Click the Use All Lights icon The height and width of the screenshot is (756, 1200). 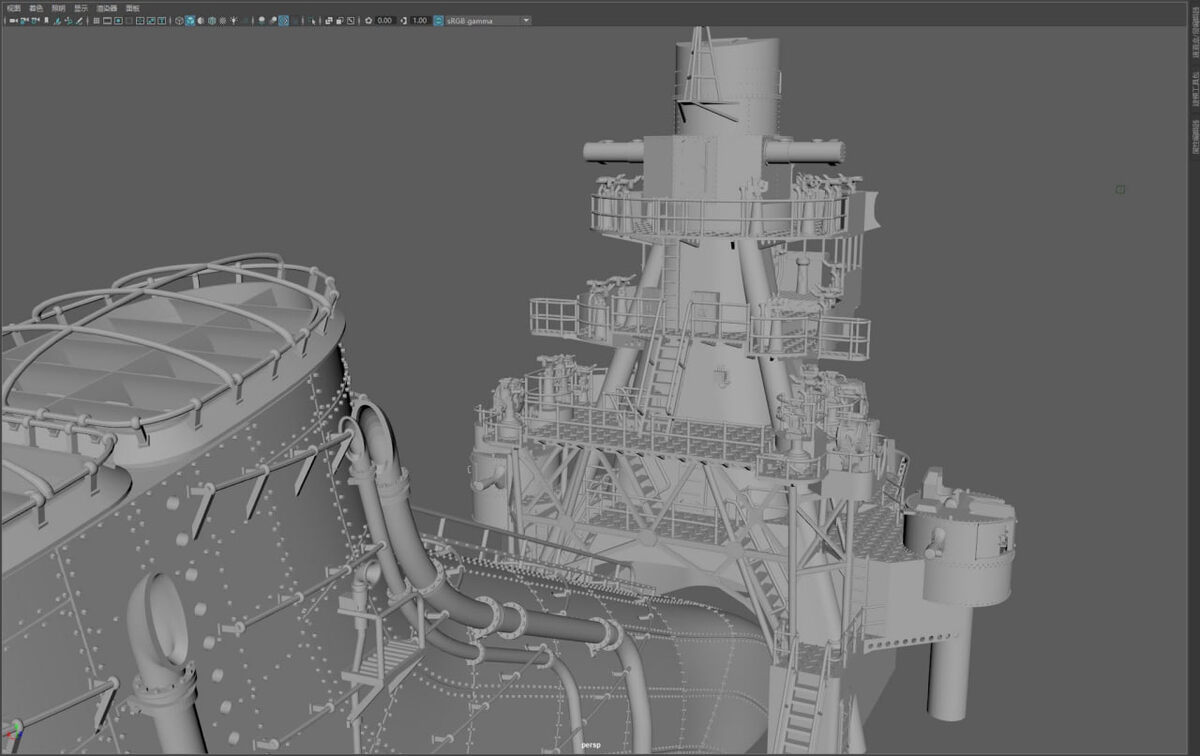click(x=233, y=20)
